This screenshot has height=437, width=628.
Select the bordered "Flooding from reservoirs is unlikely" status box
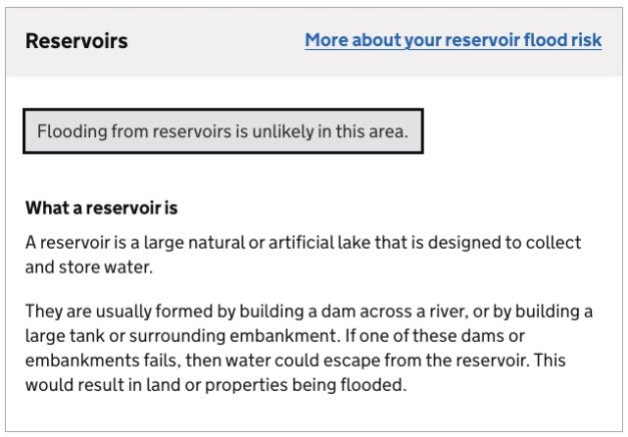pos(223,131)
